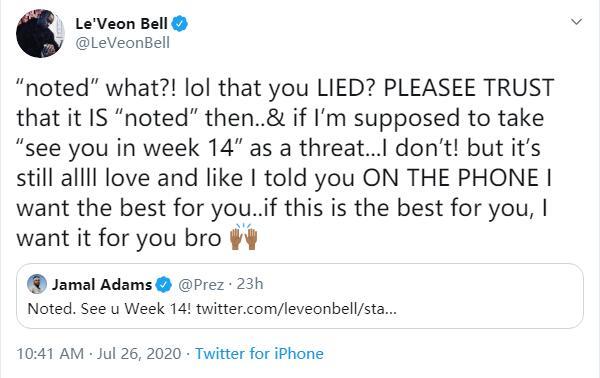Viewport: 600px width, 378px height.
Task: Open the Twitter for iPhone link
Action: point(259,354)
